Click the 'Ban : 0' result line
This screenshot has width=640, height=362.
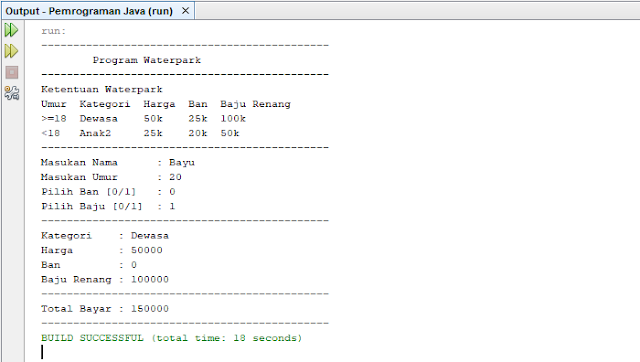tap(89, 265)
